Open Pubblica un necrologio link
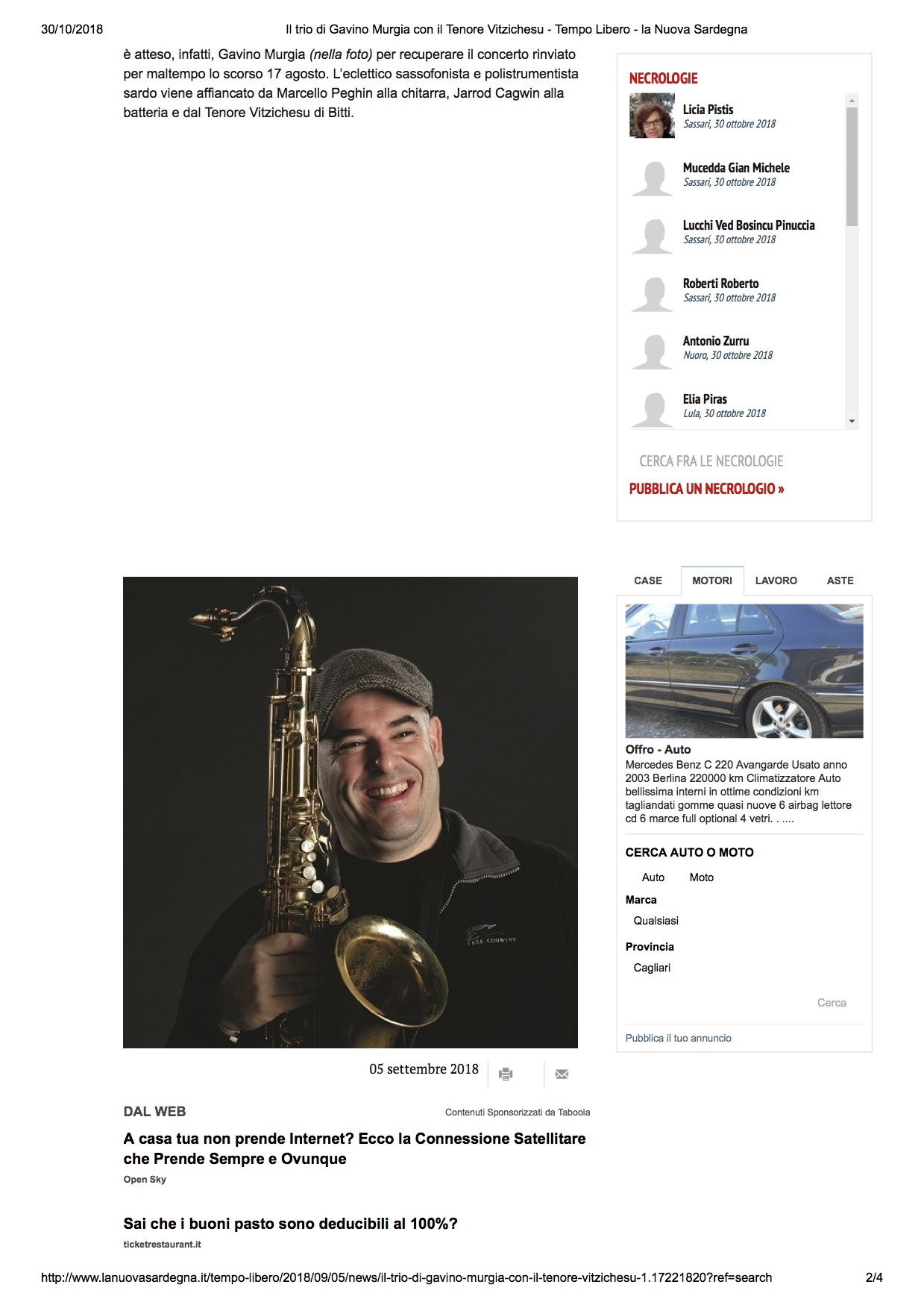This screenshot has width=924, height=1308. pyautogui.click(x=706, y=489)
